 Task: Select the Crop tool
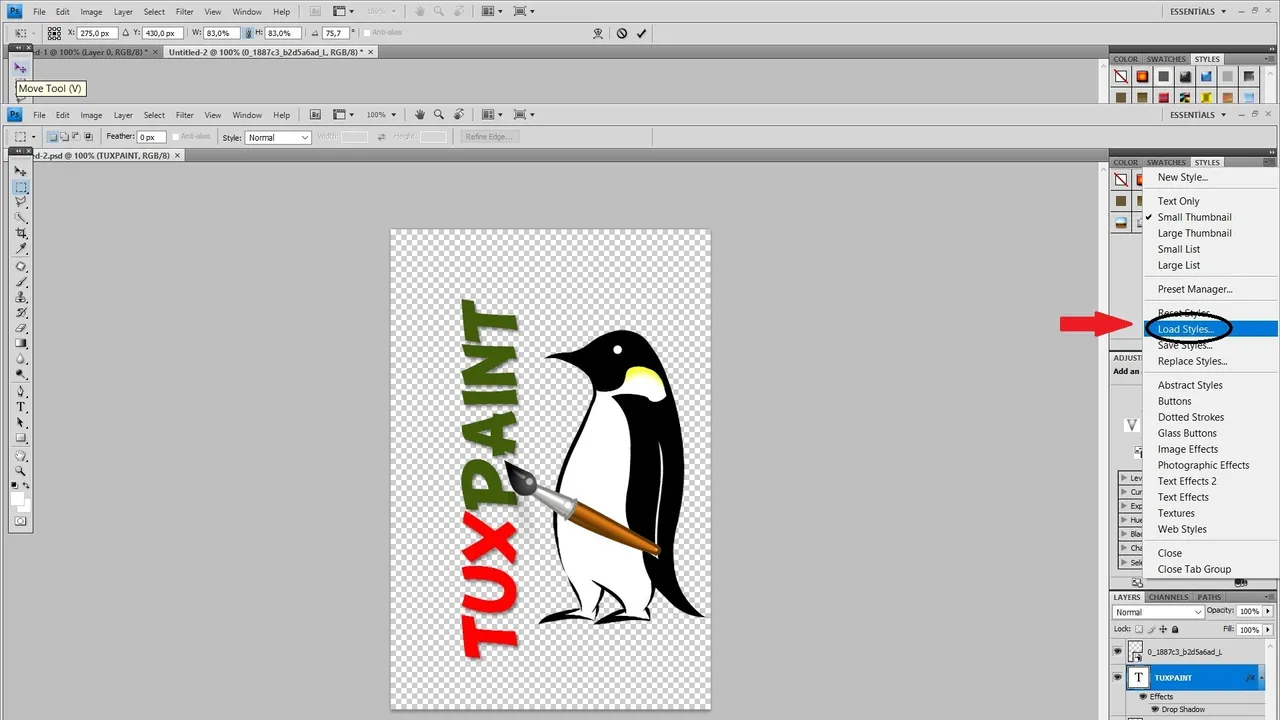pos(21,233)
